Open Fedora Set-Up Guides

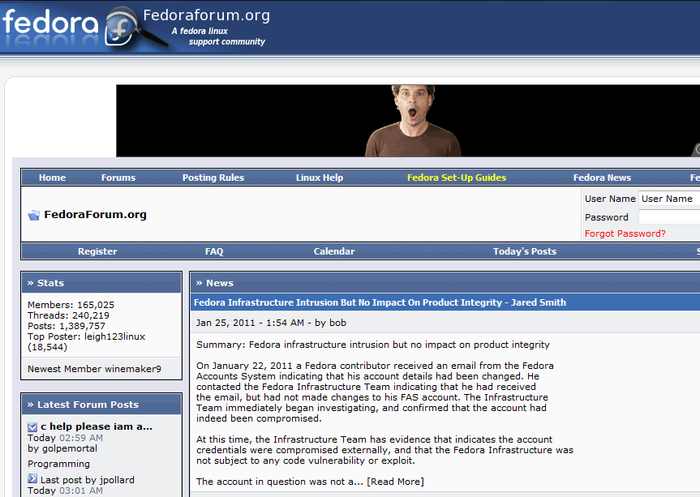pos(456,178)
